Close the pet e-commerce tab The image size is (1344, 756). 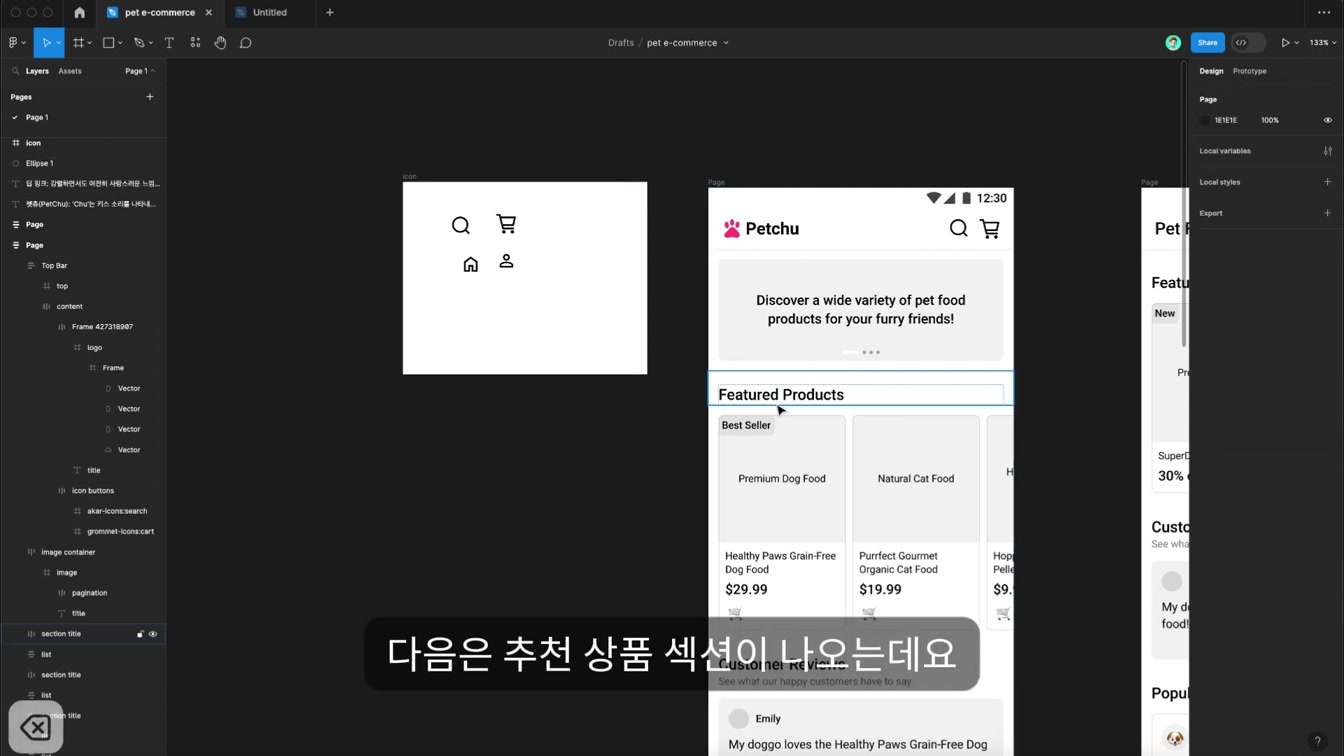208,13
